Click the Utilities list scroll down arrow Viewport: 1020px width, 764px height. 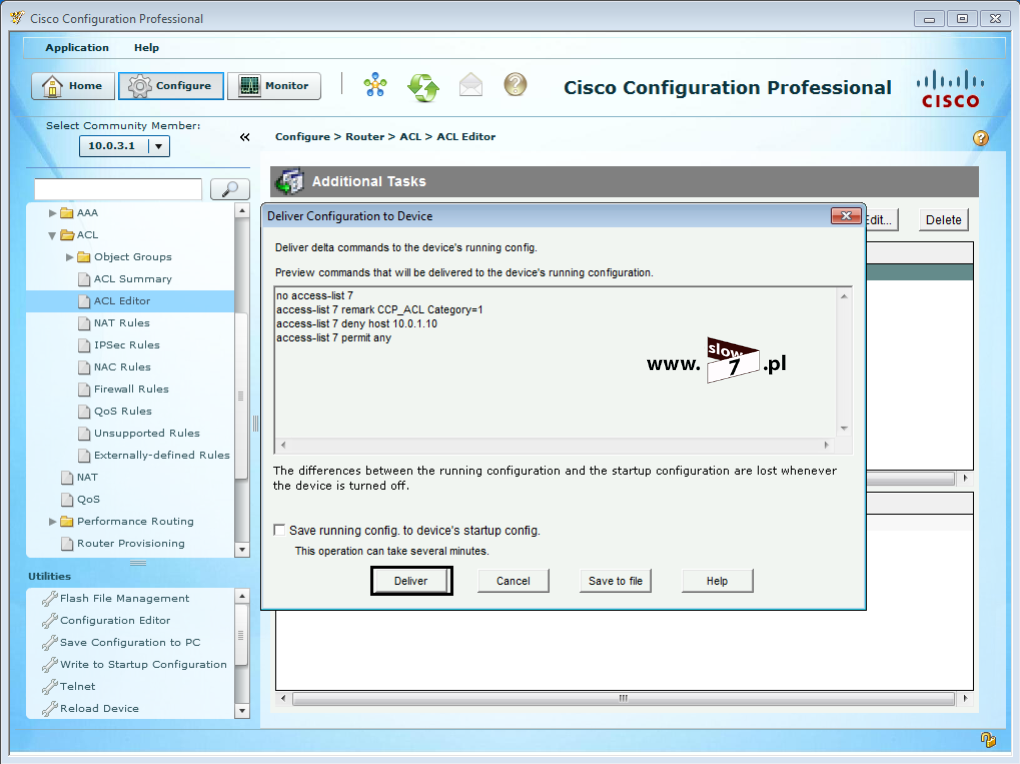(242, 711)
